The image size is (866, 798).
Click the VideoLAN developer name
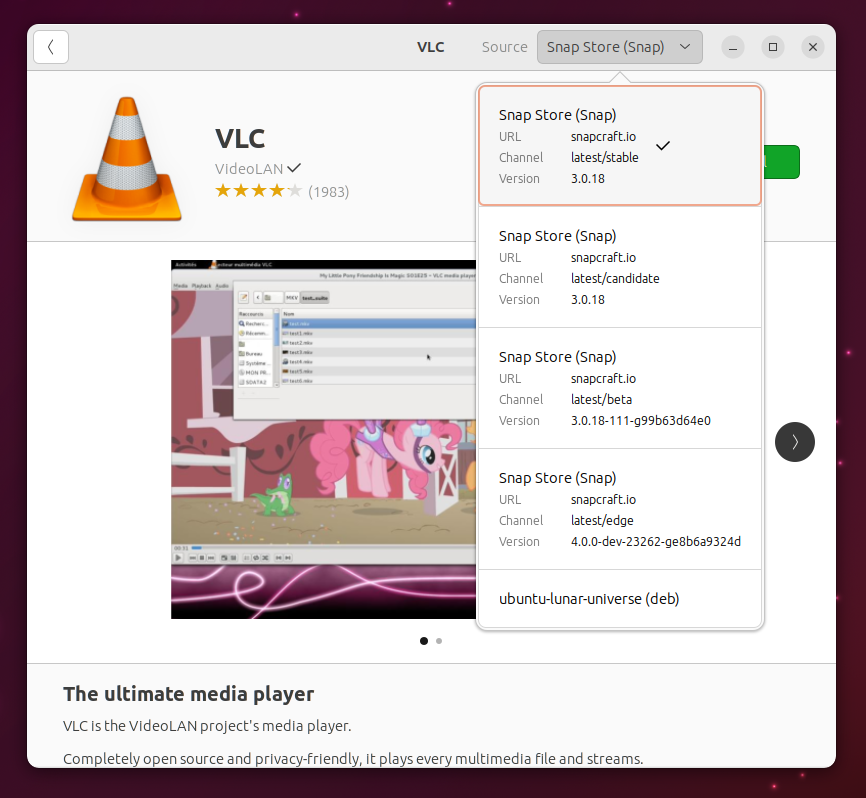pyautogui.click(x=249, y=168)
